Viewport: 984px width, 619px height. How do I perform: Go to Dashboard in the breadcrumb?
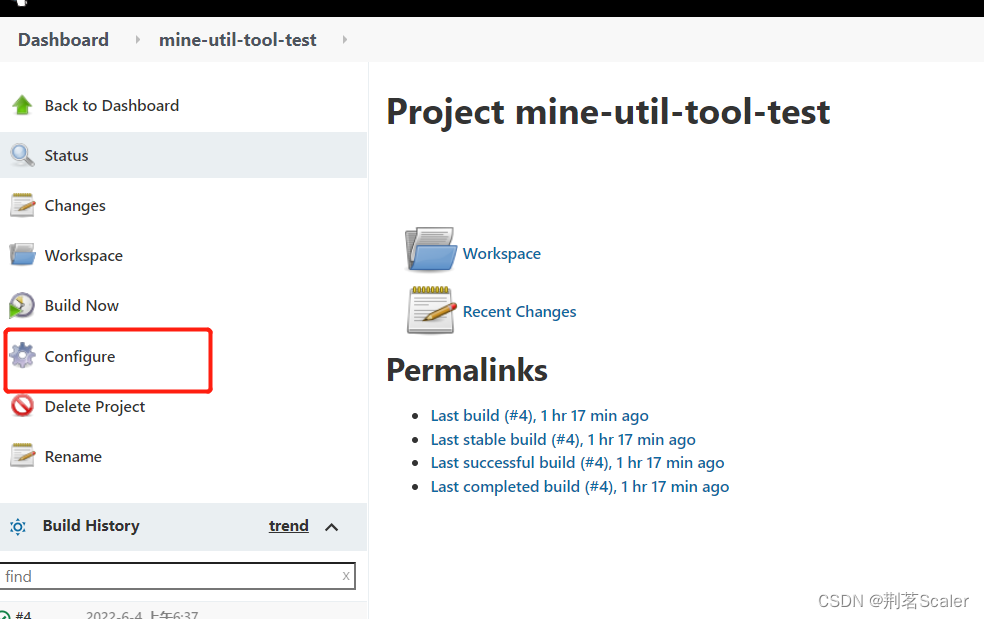pos(63,40)
